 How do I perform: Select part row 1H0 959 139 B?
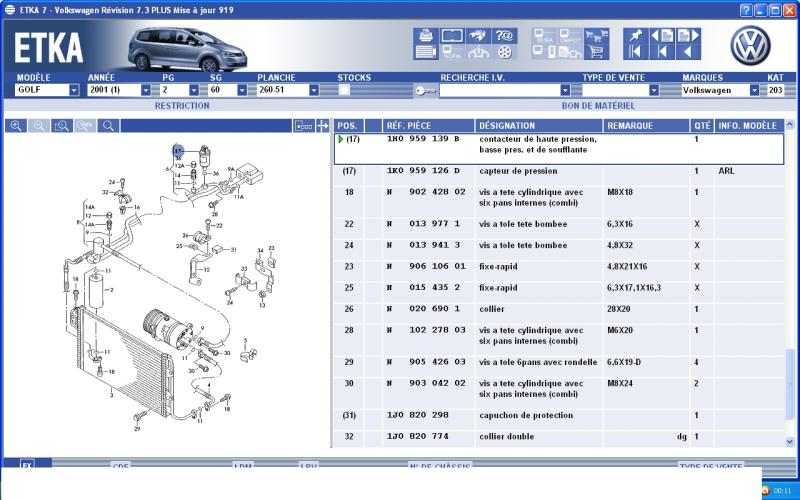pos(559,149)
